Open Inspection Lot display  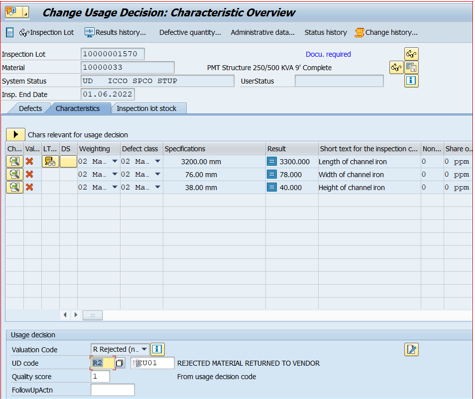pyautogui.click(x=47, y=32)
